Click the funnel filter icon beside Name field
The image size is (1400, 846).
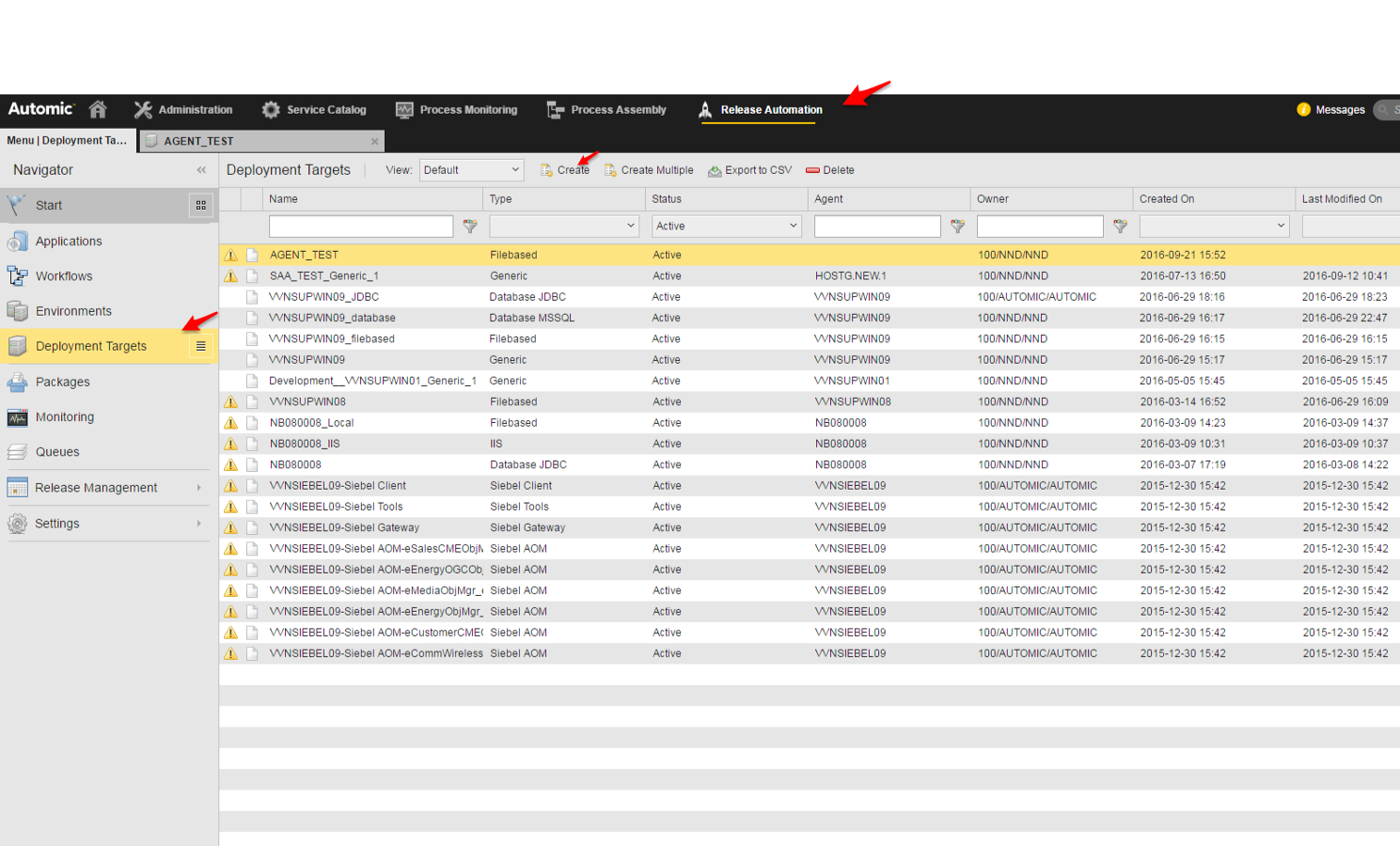tap(470, 226)
